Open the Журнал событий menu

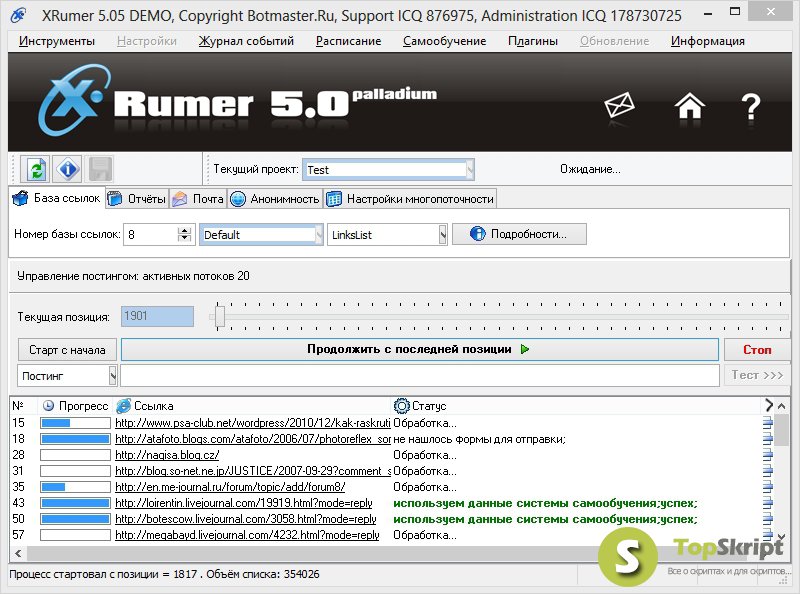coord(246,41)
